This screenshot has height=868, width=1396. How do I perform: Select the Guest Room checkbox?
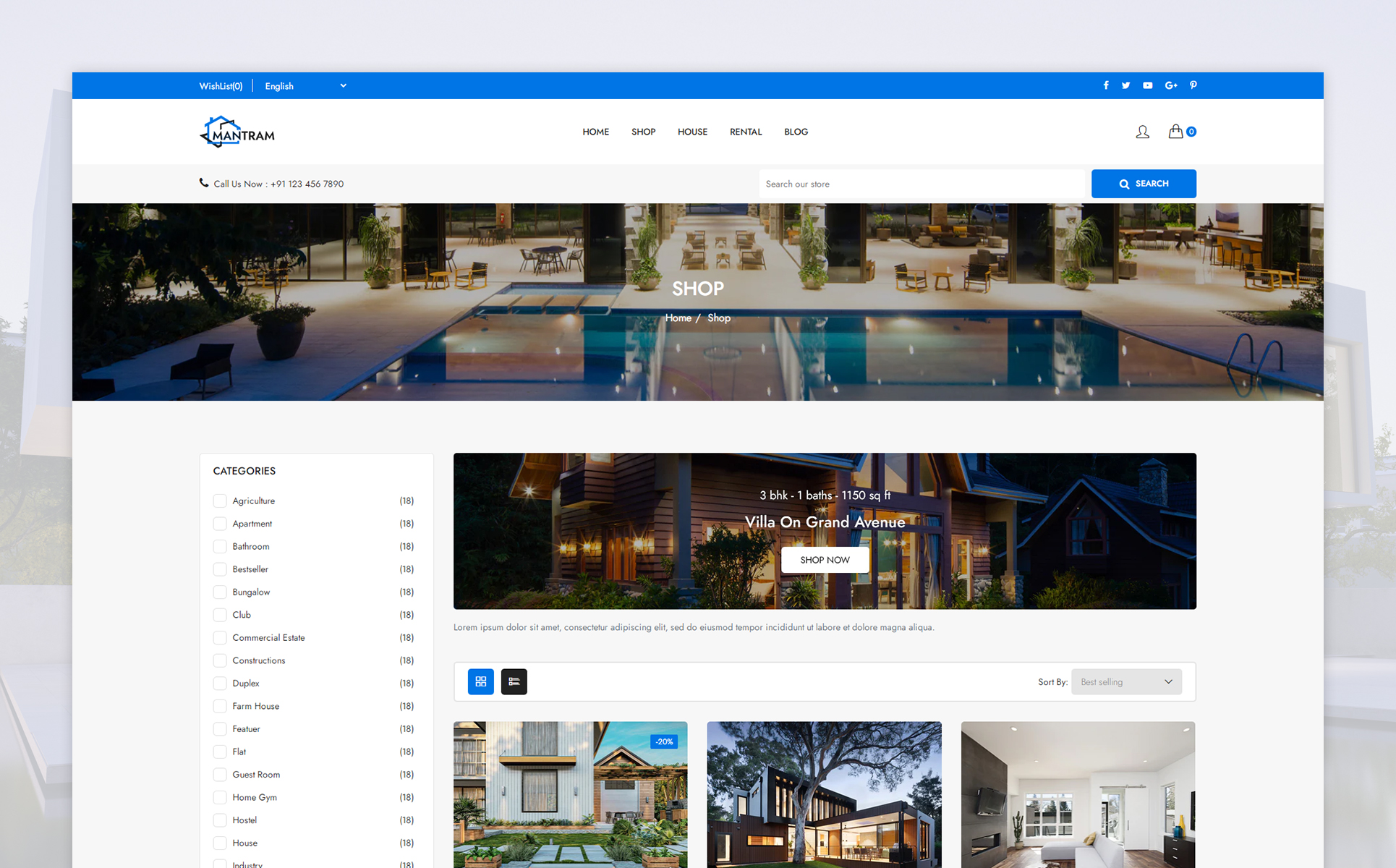click(220, 775)
